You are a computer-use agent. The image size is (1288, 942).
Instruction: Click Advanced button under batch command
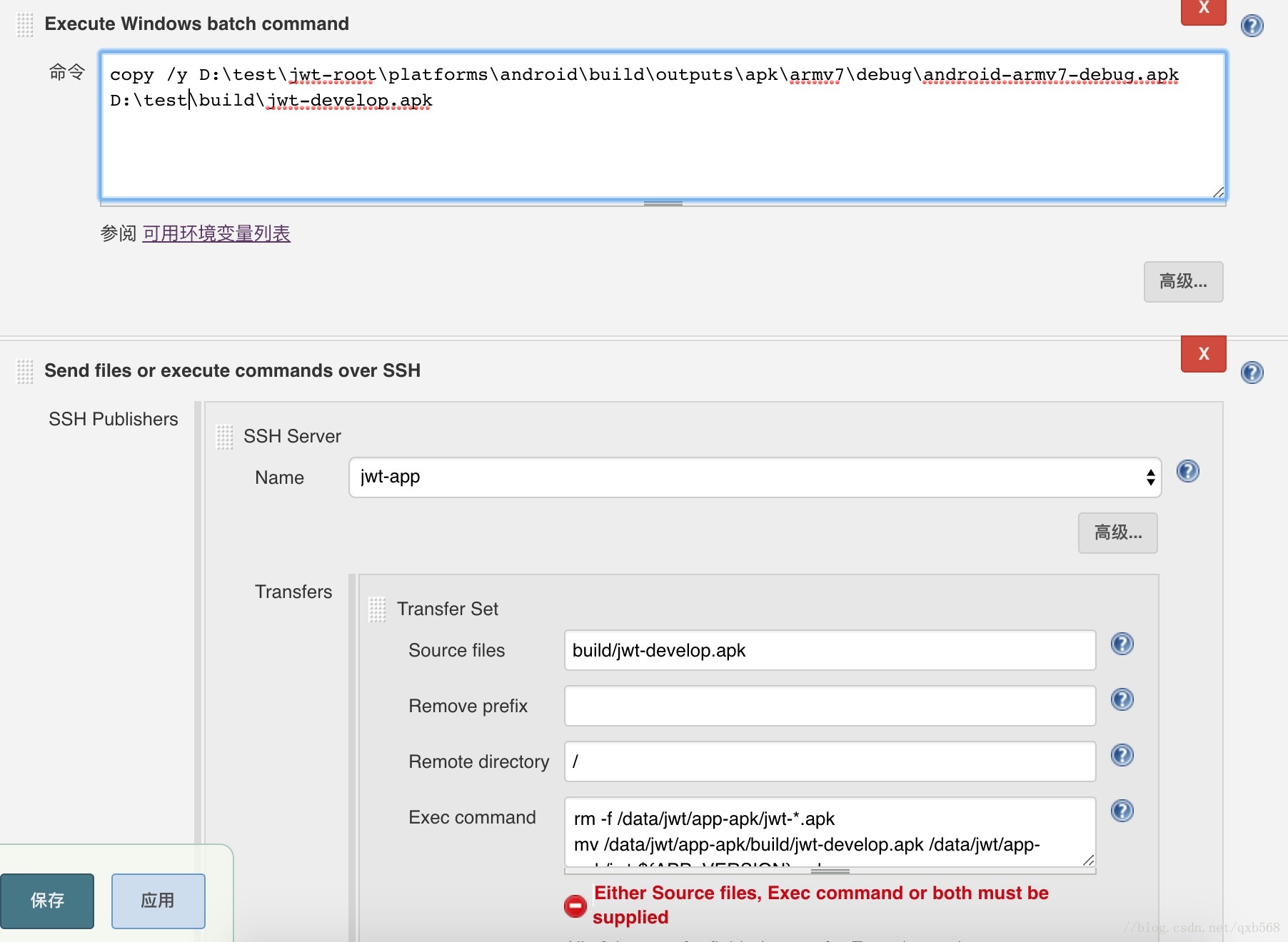(x=1183, y=282)
